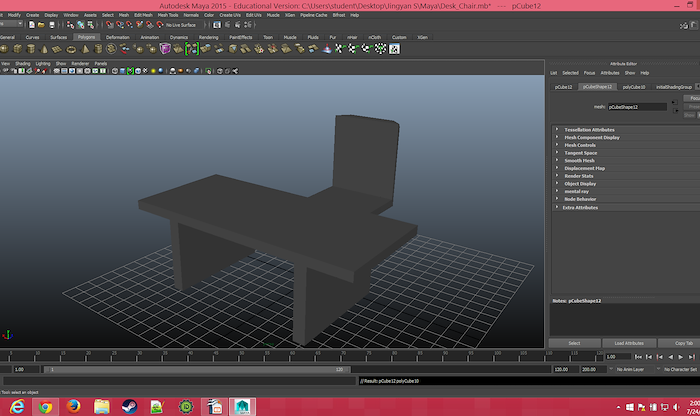This screenshot has width=700, height=416.
Task: Create a polygon cube from the shelf
Action: point(17,48)
